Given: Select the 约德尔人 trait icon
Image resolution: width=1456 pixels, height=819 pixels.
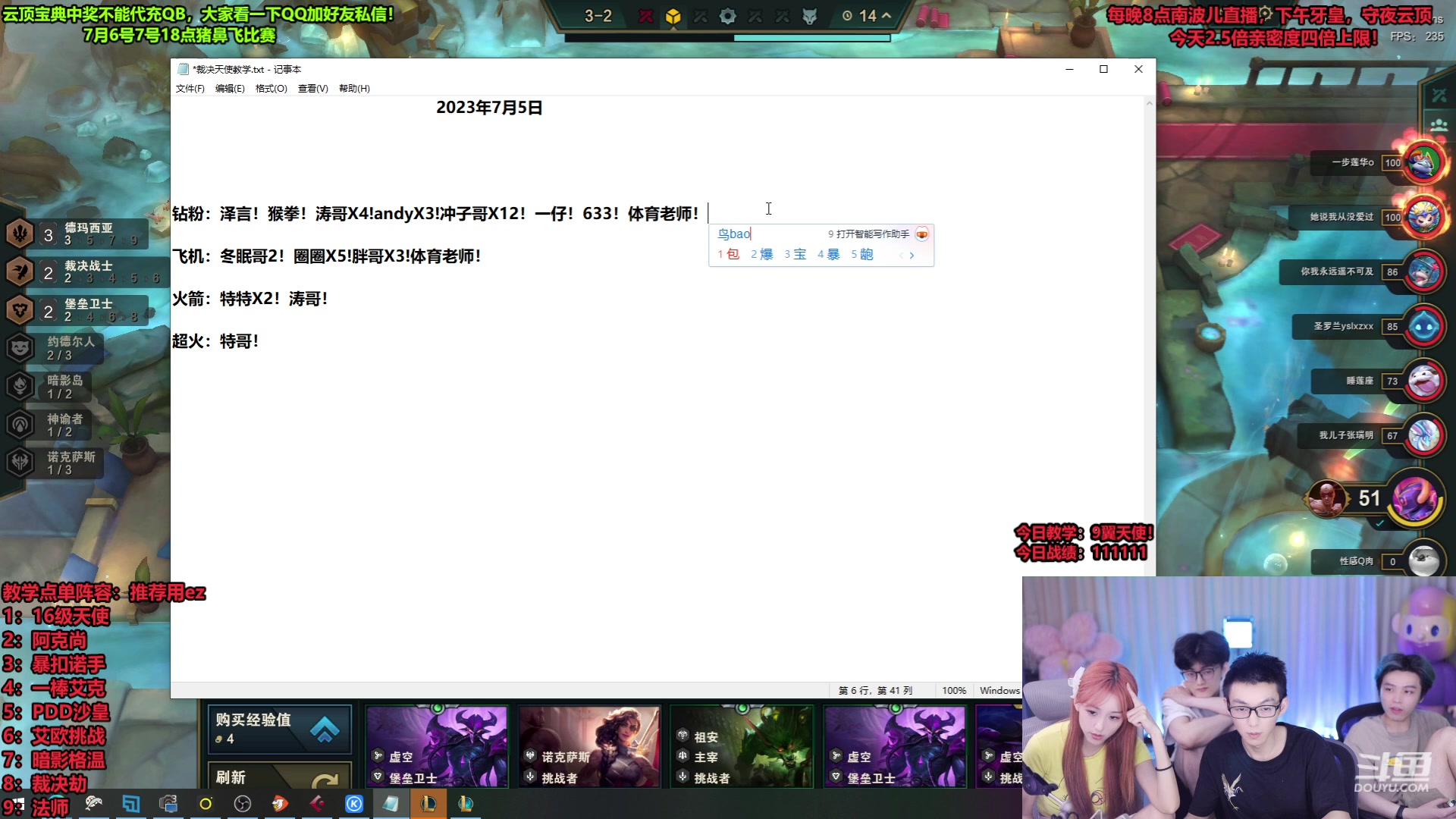Looking at the screenshot, I should click(20, 348).
